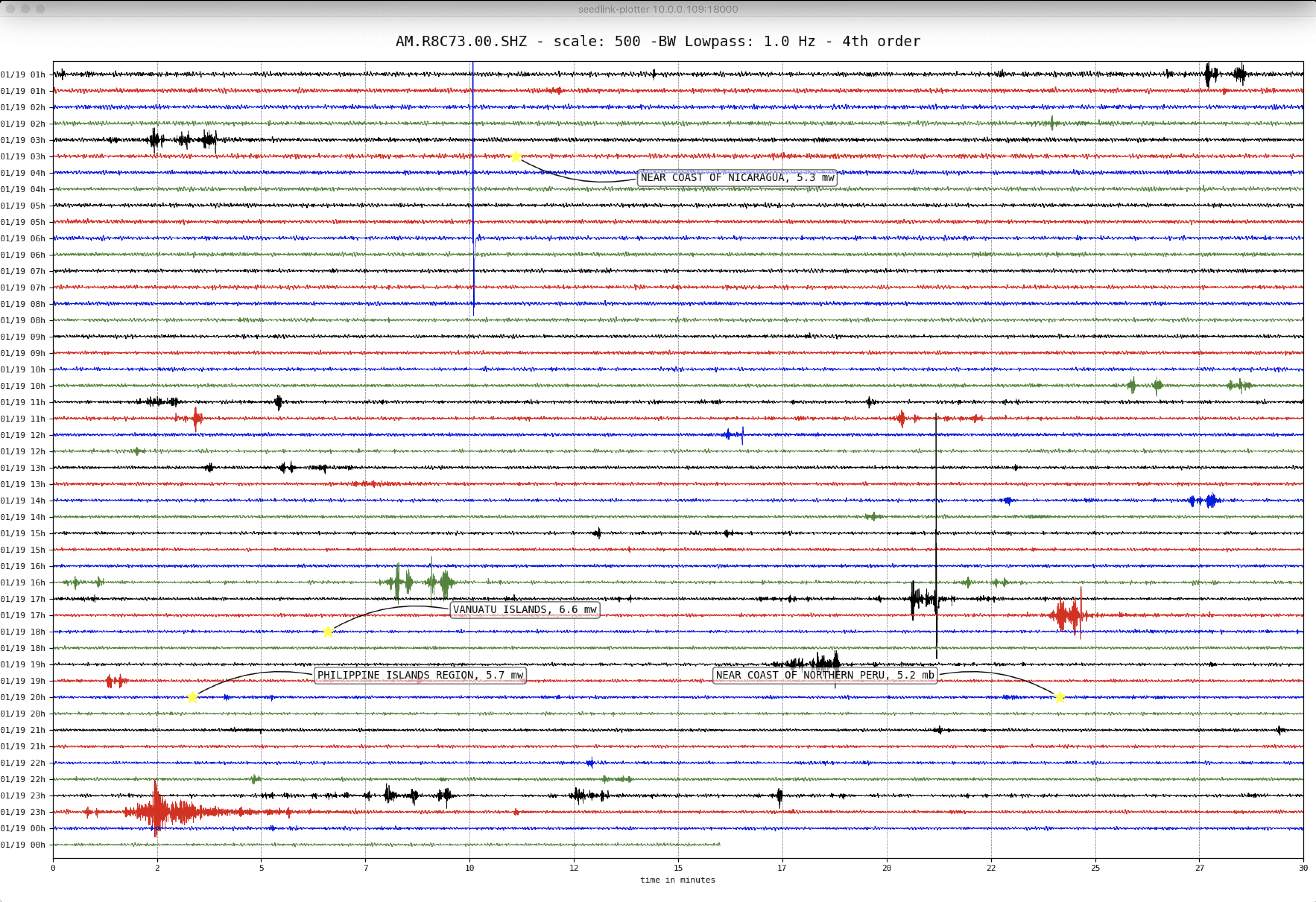Click the yellow star linked to Vanuatu Islands label
Image resolution: width=1316 pixels, height=902 pixels.
coord(328,632)
